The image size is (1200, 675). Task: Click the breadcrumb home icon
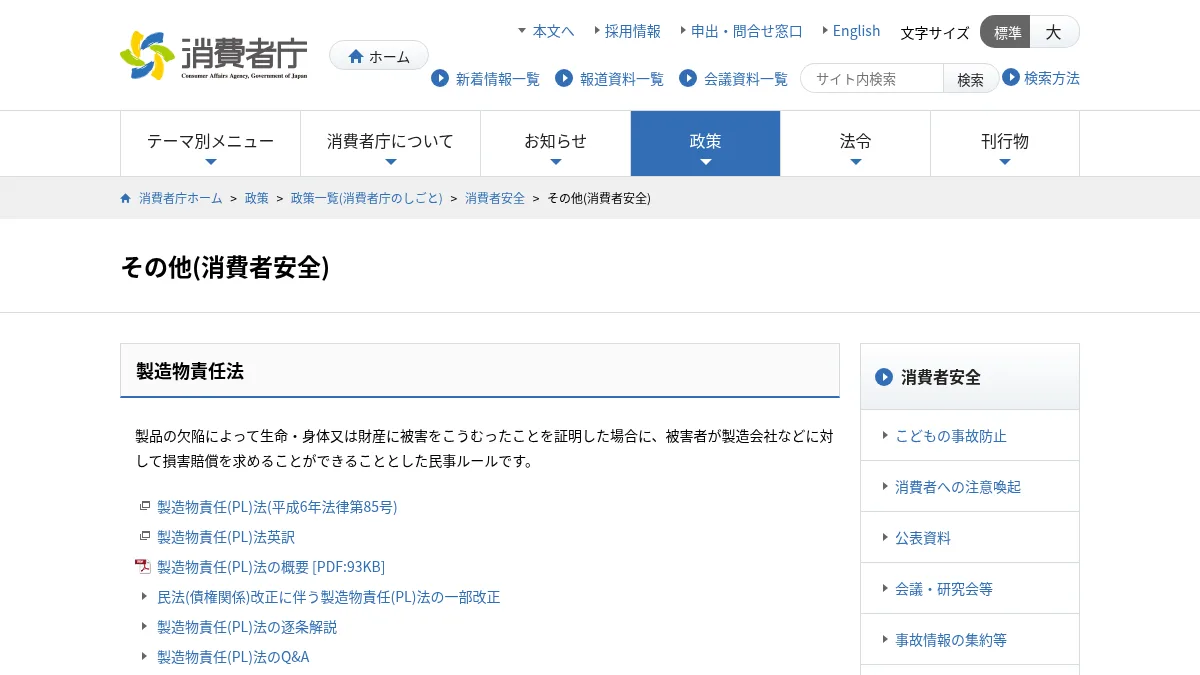[125, 198]
